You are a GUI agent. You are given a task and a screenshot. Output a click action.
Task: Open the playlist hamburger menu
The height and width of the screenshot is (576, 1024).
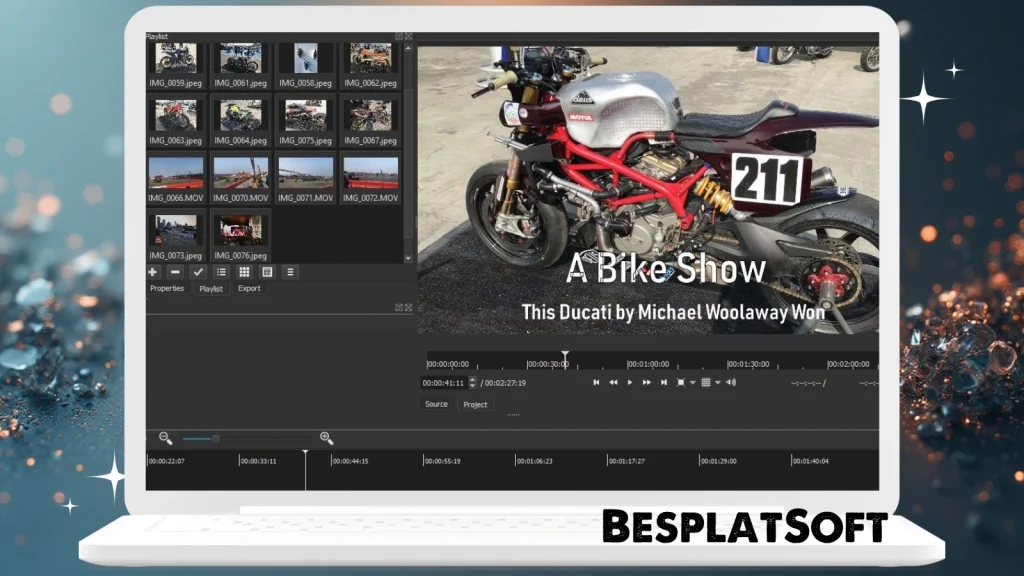pyautogui.click(x=290, y=271)
